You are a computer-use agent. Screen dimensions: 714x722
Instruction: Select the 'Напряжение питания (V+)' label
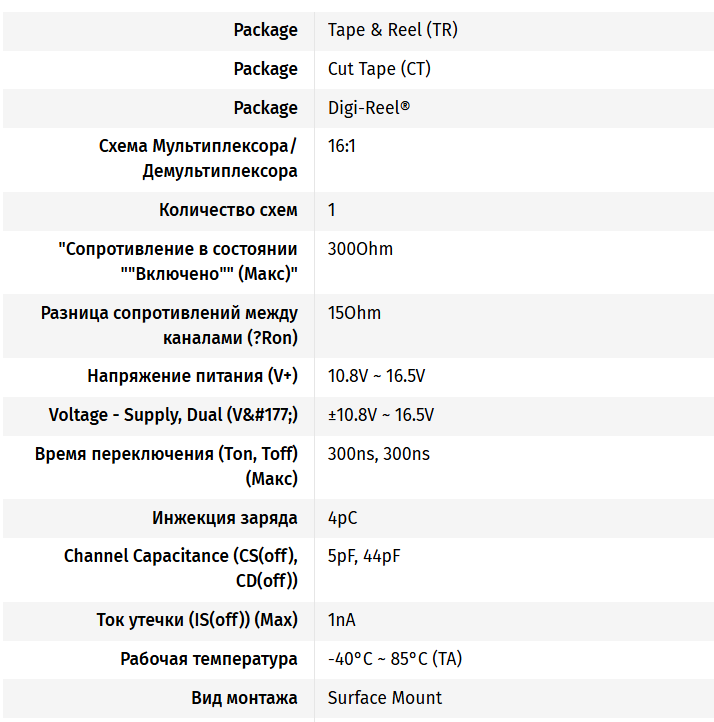pyautogui.click(x=192, y=376)
